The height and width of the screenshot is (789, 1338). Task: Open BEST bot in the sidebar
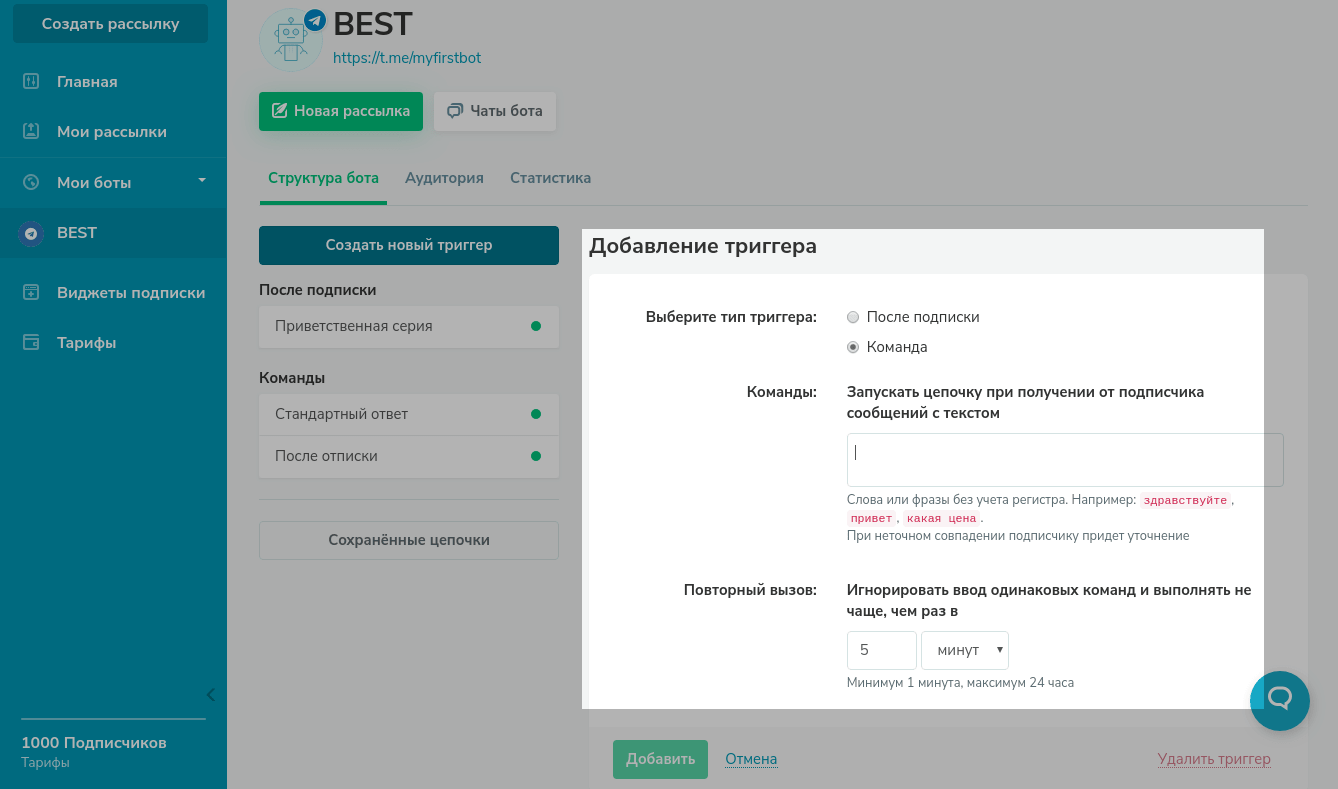point(113,233)
